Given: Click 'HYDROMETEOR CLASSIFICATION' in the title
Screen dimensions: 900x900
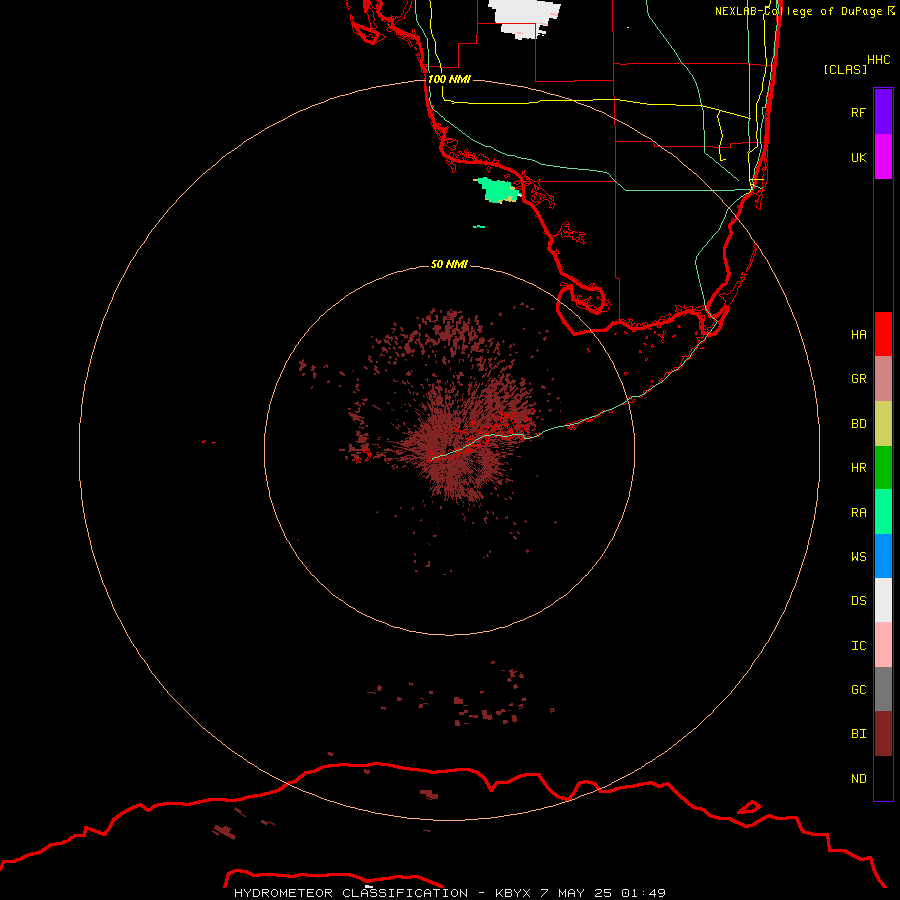Looking at the screenshot, I should pos(351,893).
